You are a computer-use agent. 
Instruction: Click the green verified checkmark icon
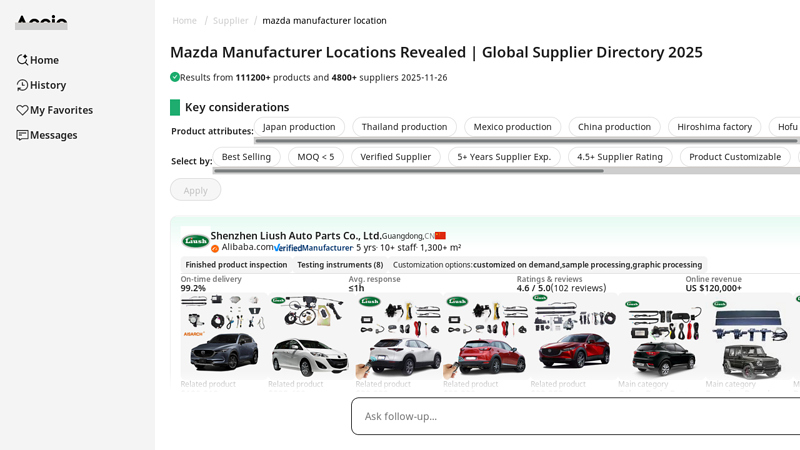tap(174, 77)
